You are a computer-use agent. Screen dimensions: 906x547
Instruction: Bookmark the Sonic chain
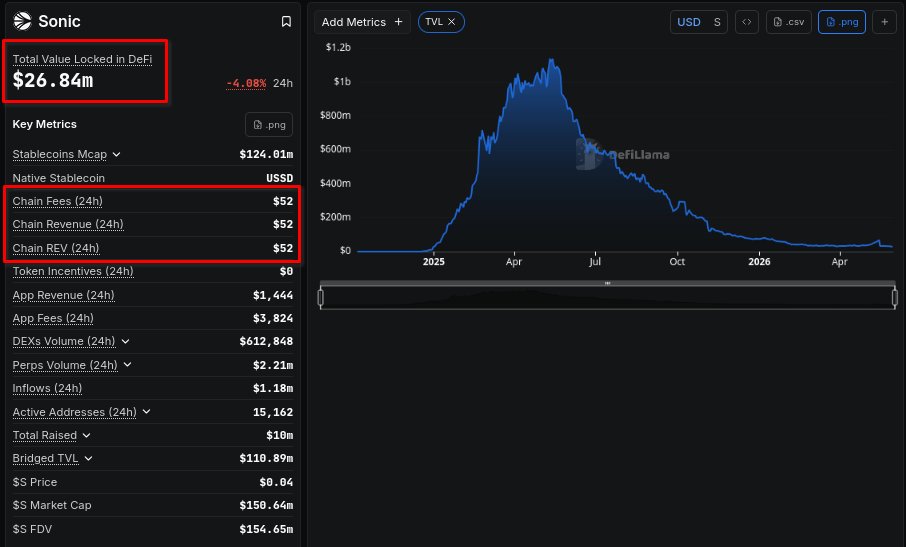[x=286, y=21]
